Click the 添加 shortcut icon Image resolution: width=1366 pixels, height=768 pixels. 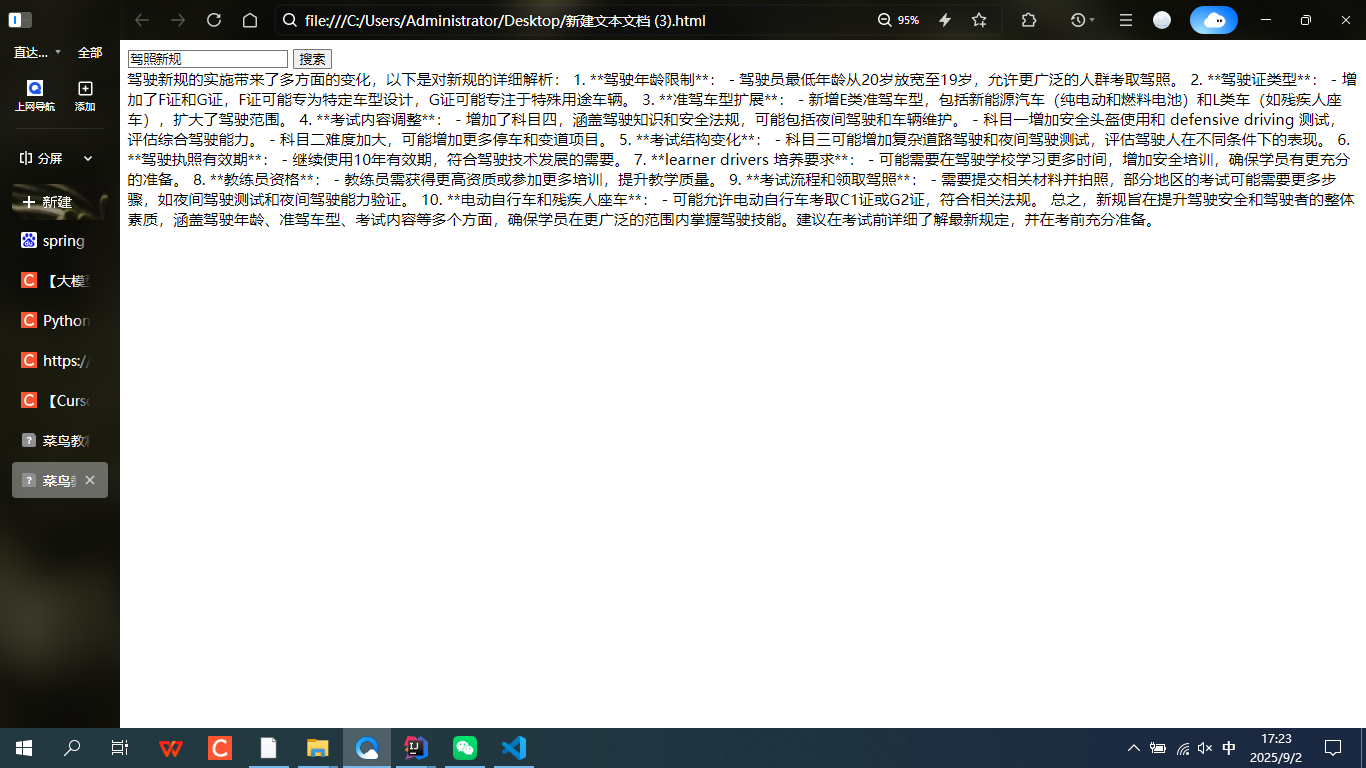85,96
